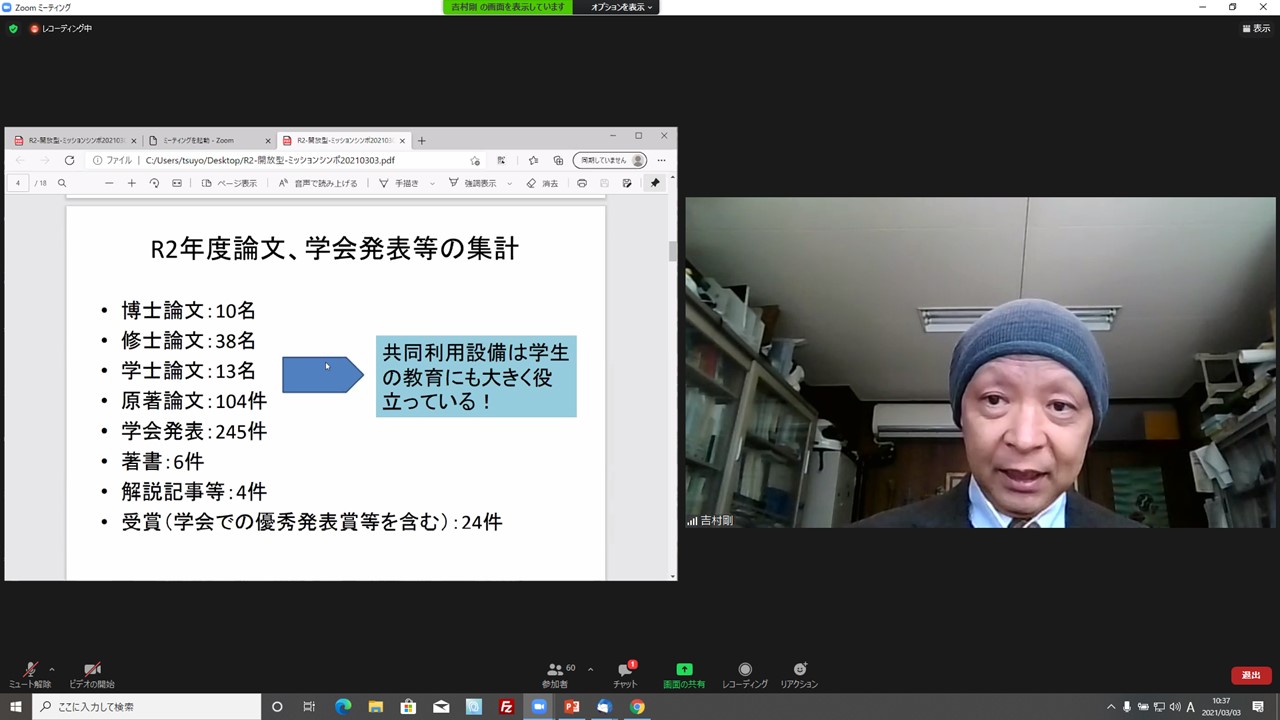Expand audio options arrow next to mute
This screenshot has width=1280, height=720.
point(51,669)
